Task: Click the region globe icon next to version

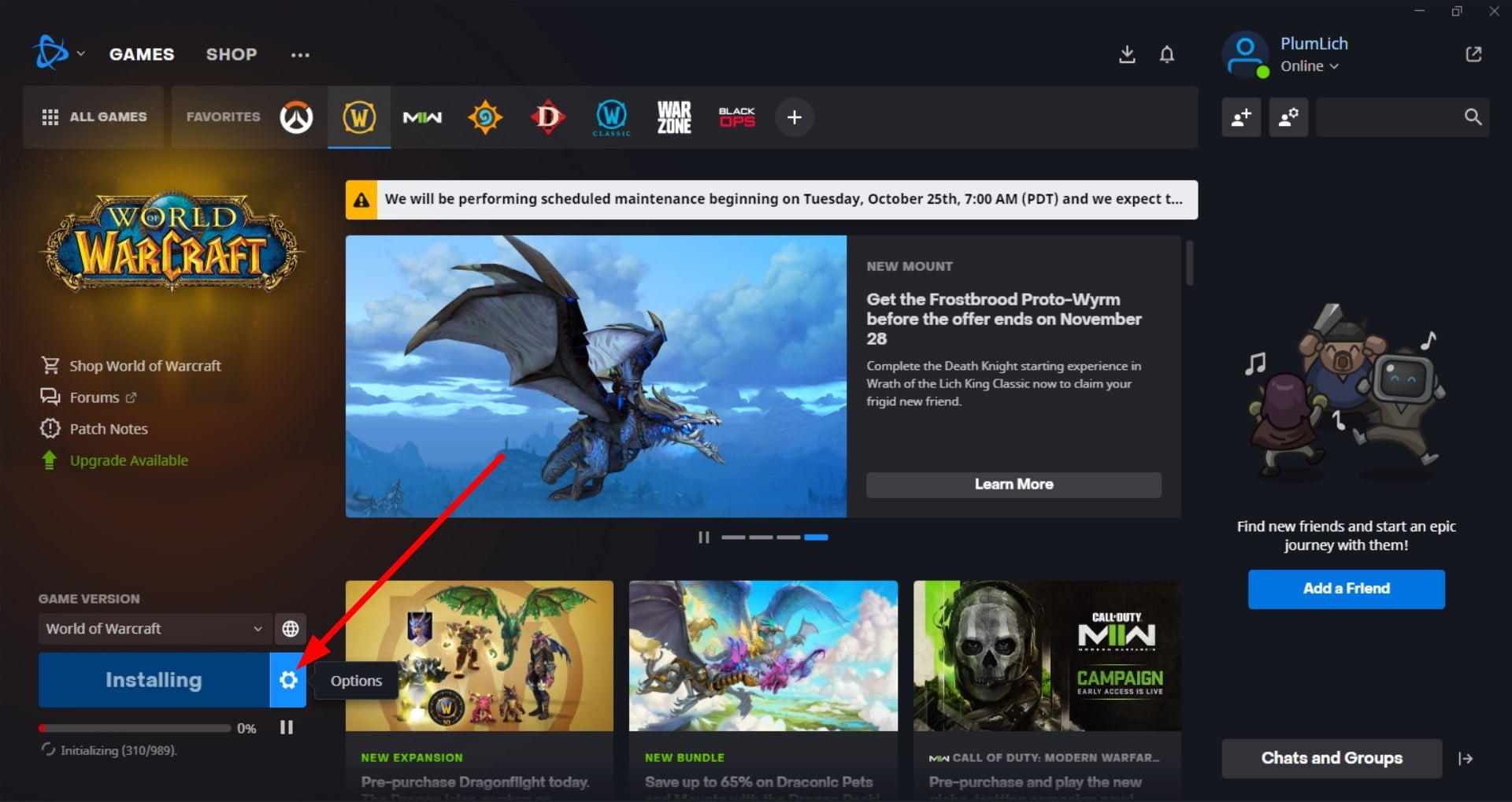Action: click(290, 629)
